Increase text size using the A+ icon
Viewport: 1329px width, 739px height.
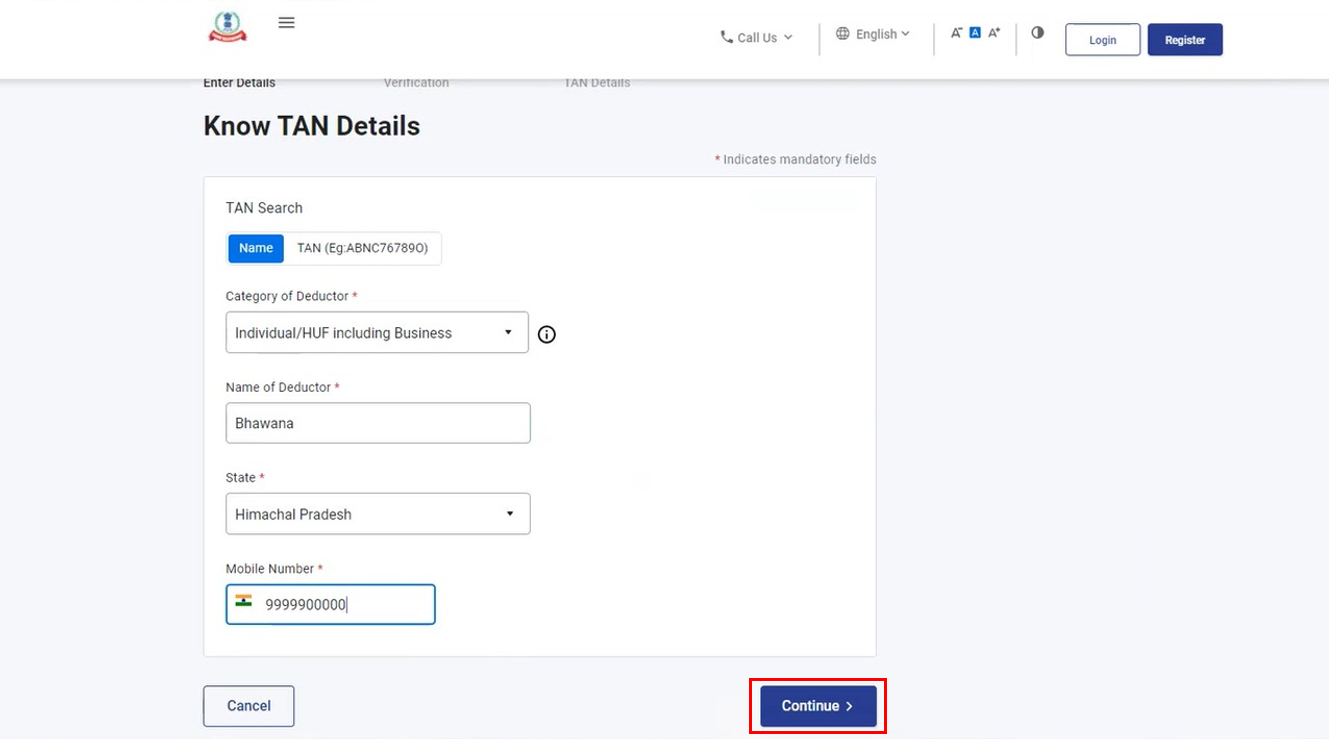(x=993, y=31)
